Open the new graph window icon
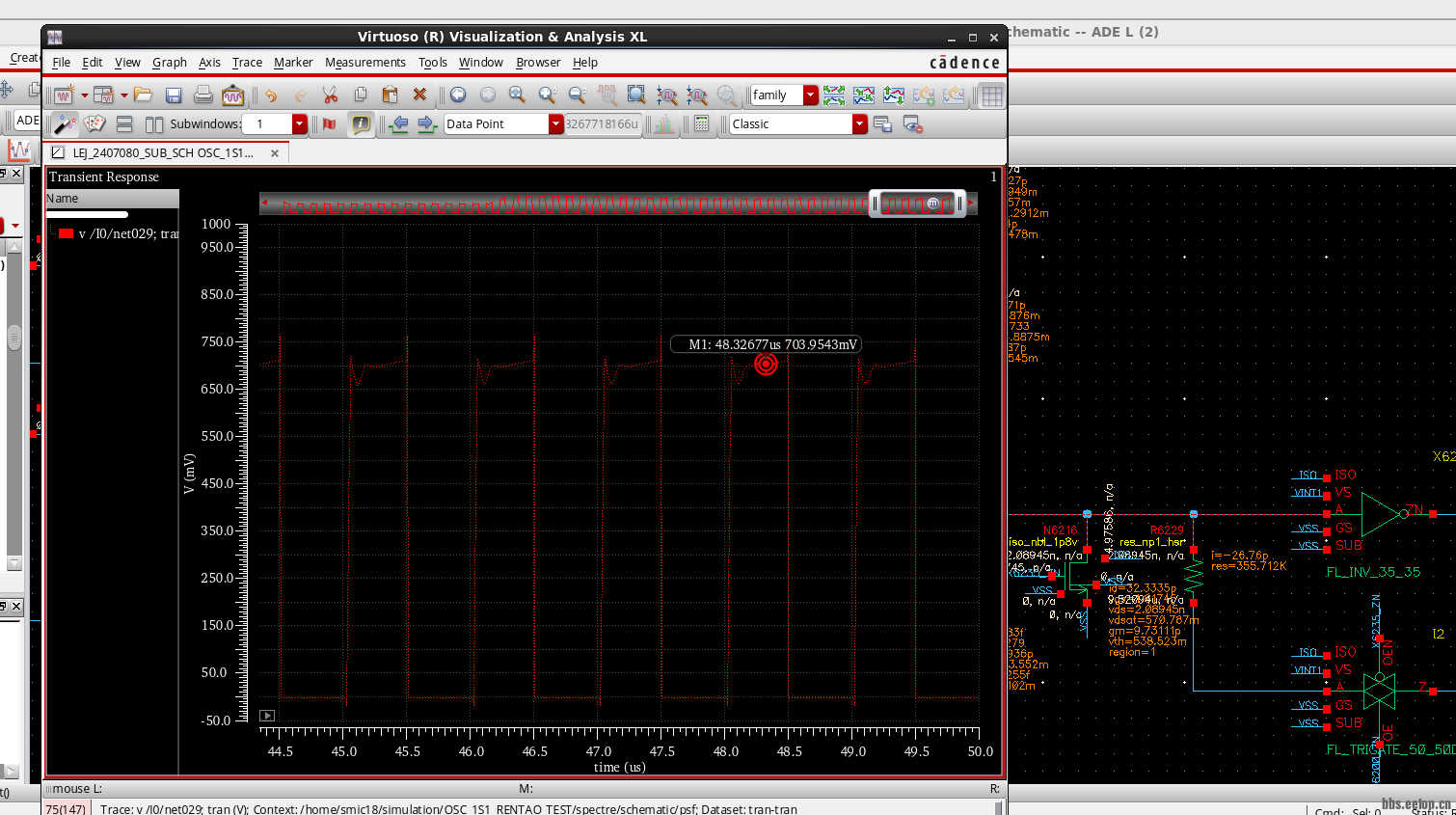The width and height of the screenshot is (1456, 815). pyautogui.click(x=64, y=95)
